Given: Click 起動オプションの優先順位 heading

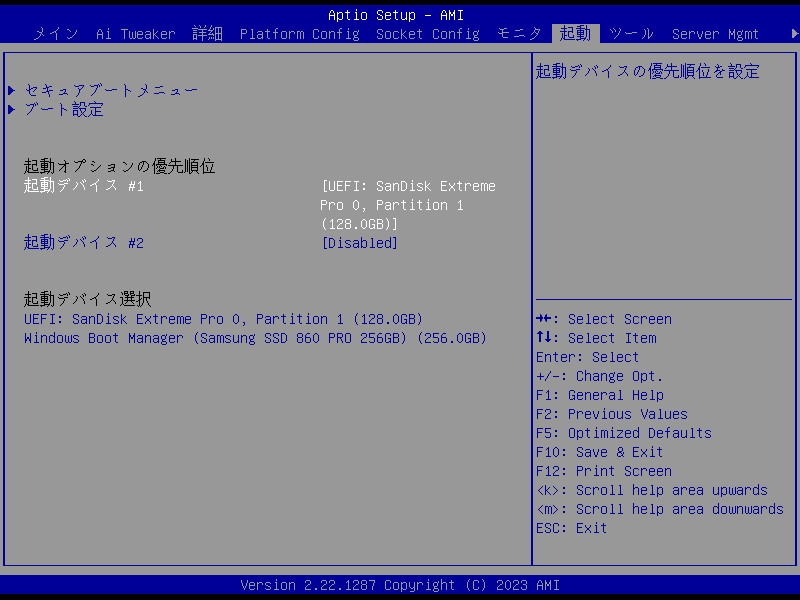Looking at the screenshot, I should tap(119, 166).
